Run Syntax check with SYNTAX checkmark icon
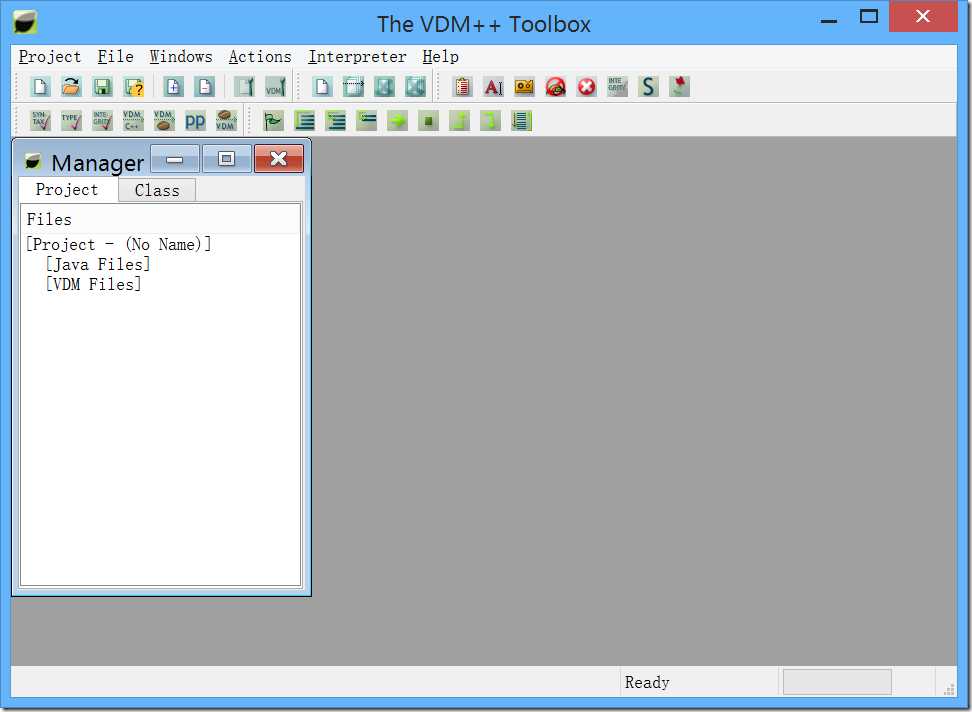Screen dimensions: 972x712 pos(40,121)
